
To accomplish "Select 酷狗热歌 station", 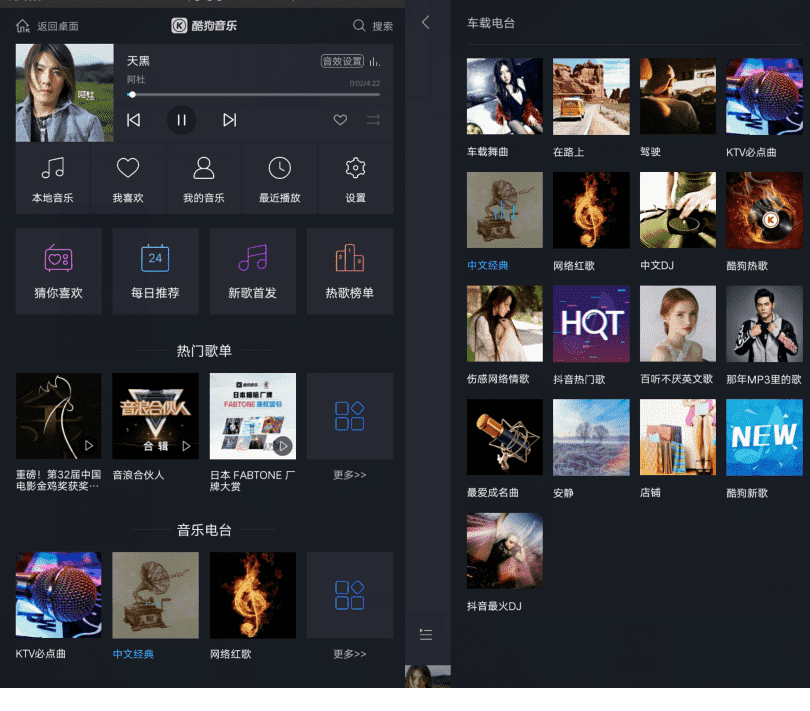I will (764, 210).
